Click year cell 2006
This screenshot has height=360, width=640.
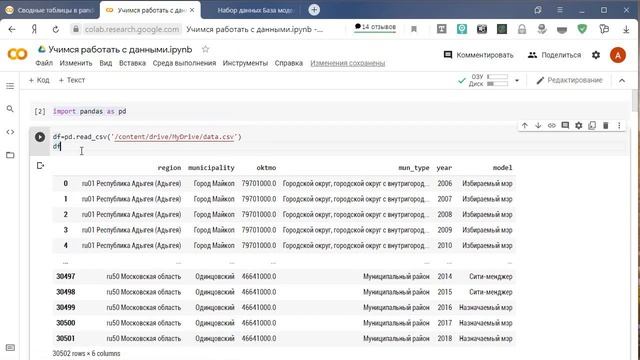click(x=444, y=183)
